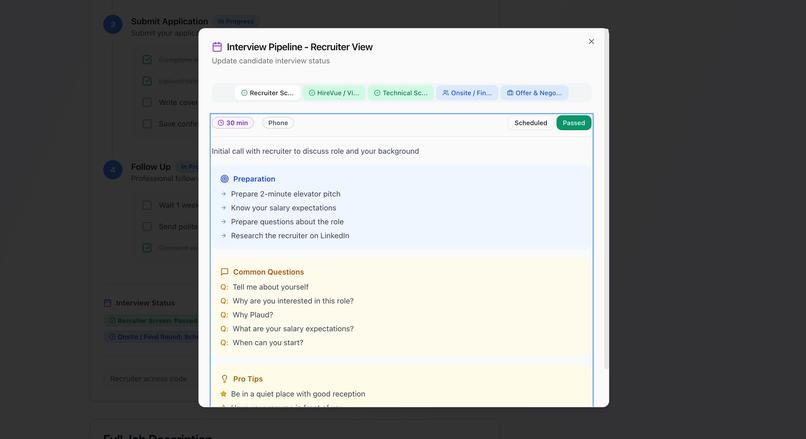The width and height of the screenshot is (806, 439).
Task: Click the Submit Application step heading behind dialog
Action: 169,21
